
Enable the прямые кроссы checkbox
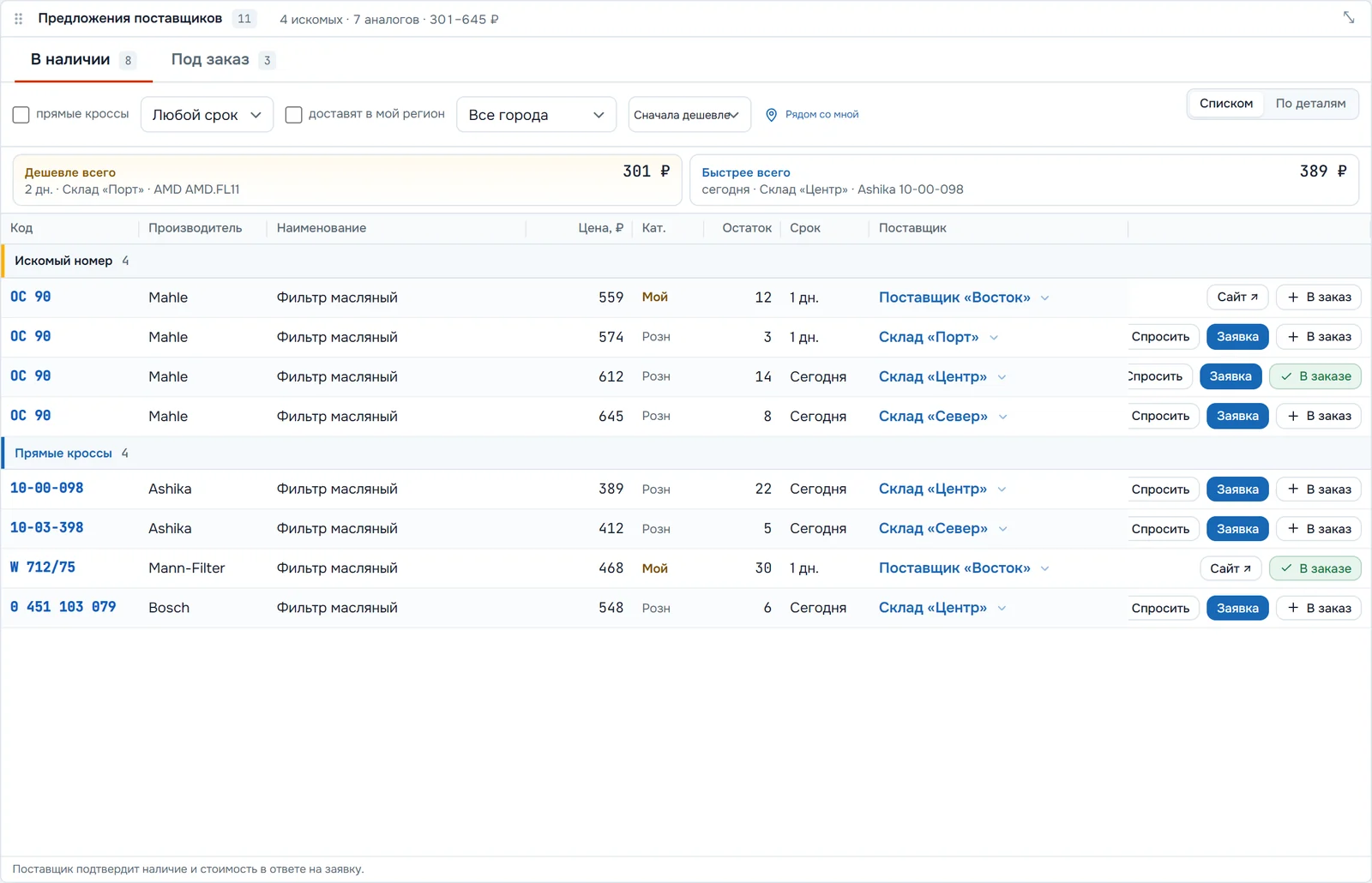pyautogui.click(x=21, y=115)
